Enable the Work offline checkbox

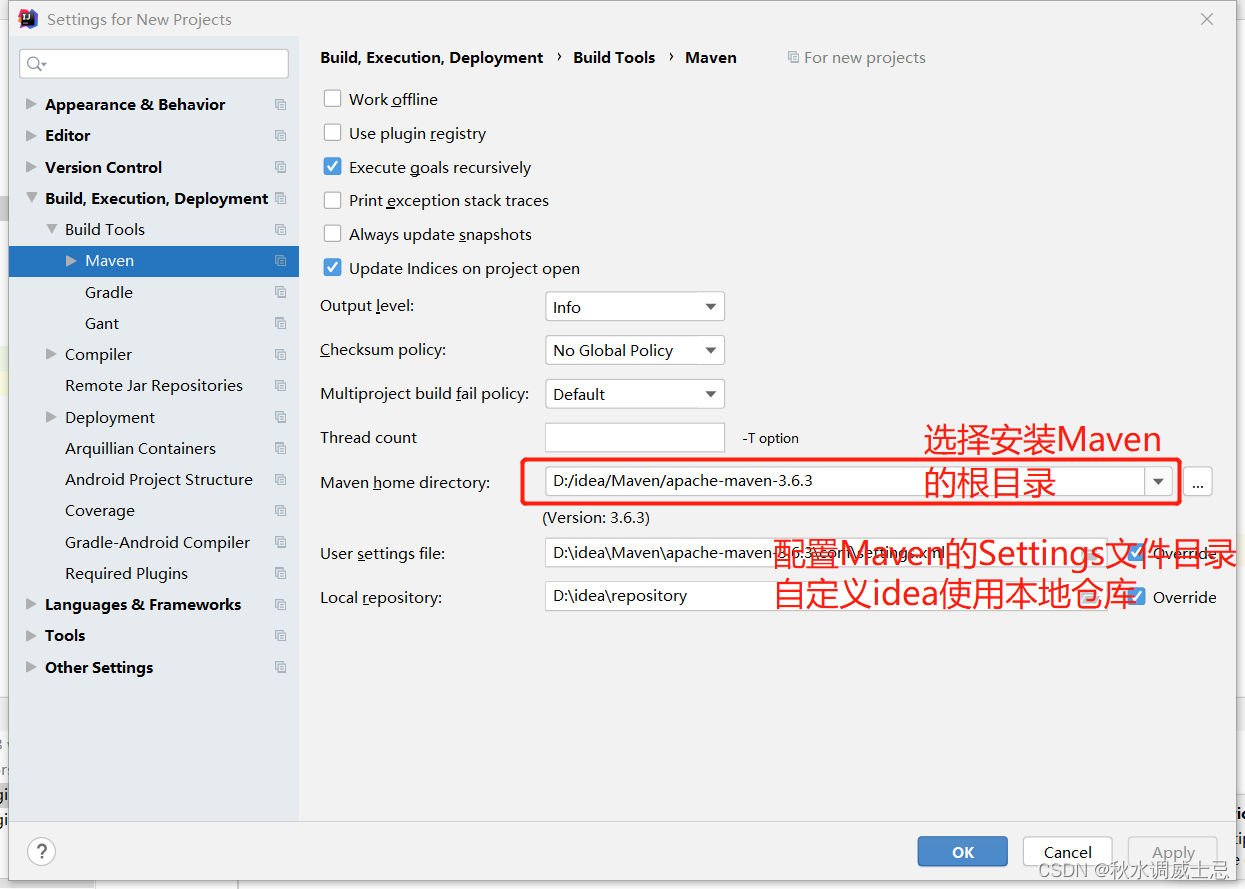[333, 99]
